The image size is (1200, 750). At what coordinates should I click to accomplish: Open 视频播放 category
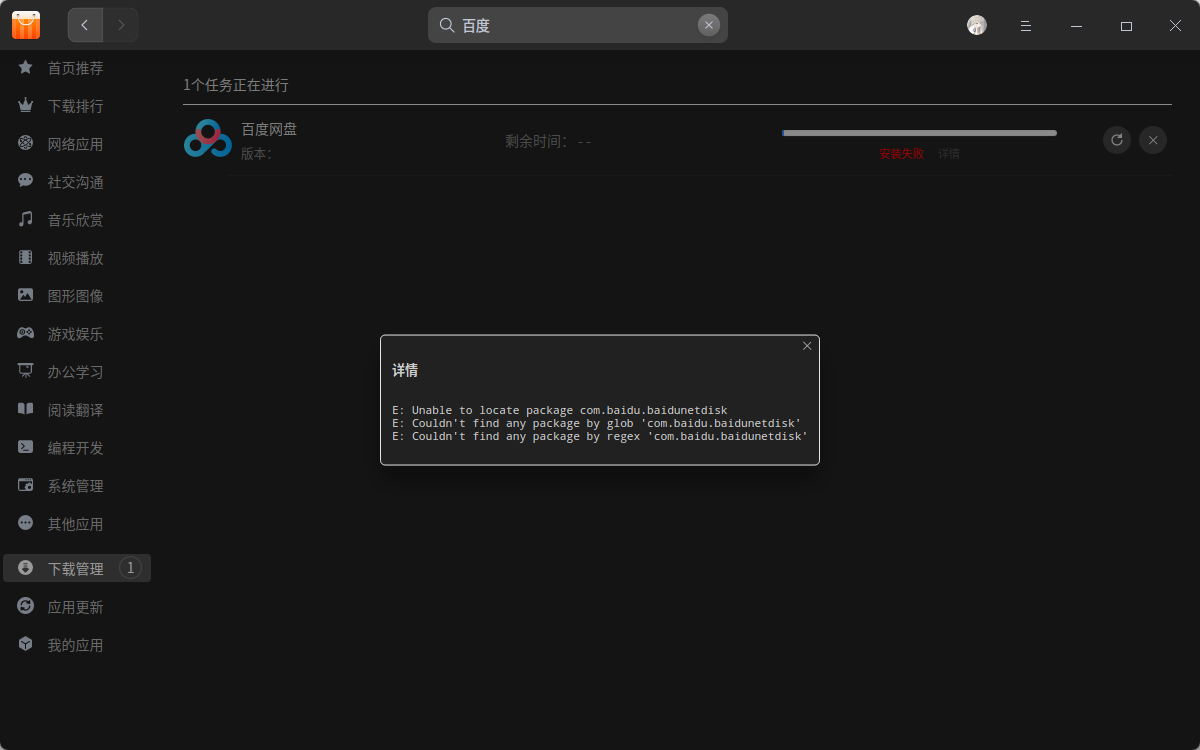pos(77,258)
